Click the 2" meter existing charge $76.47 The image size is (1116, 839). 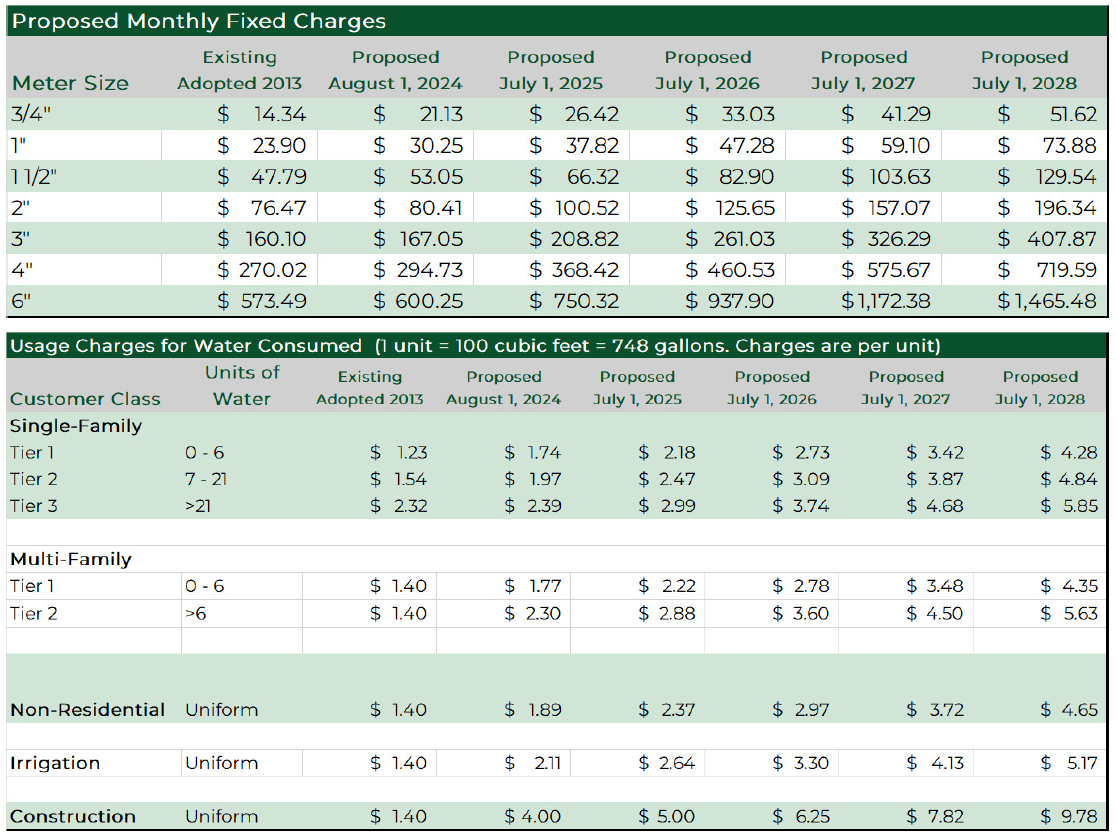[262, 208]
